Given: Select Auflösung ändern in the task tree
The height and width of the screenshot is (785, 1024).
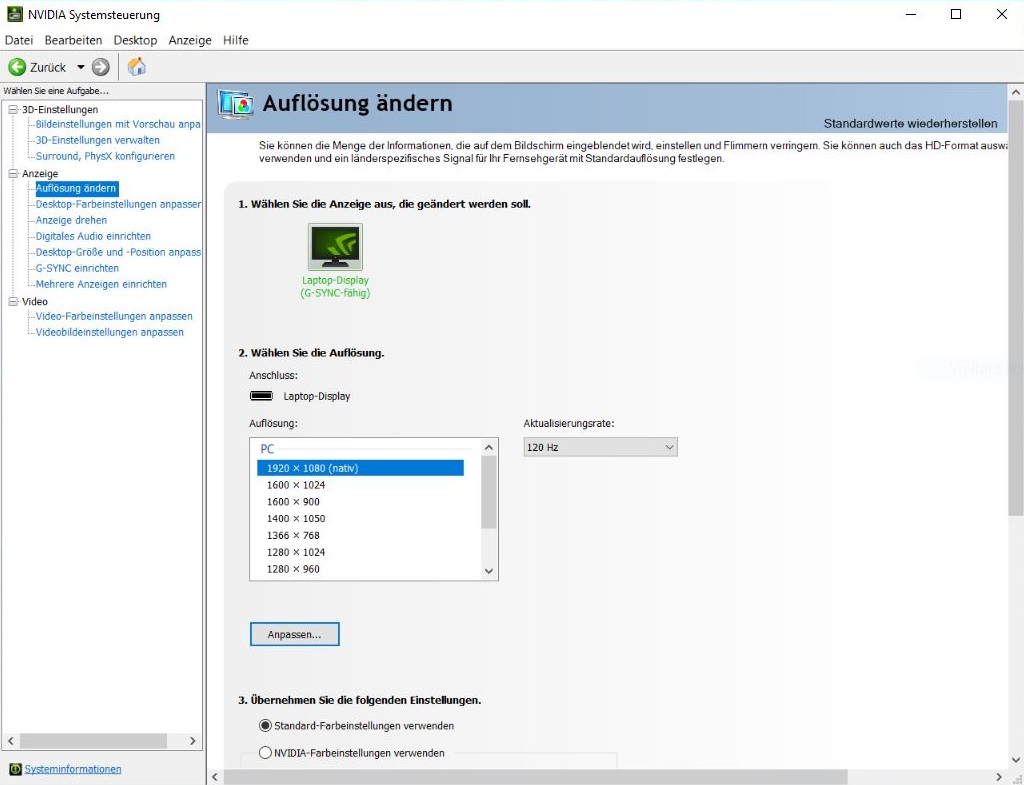Looking at the screenshot, I should pyautogui.click(x=76, y=188).
